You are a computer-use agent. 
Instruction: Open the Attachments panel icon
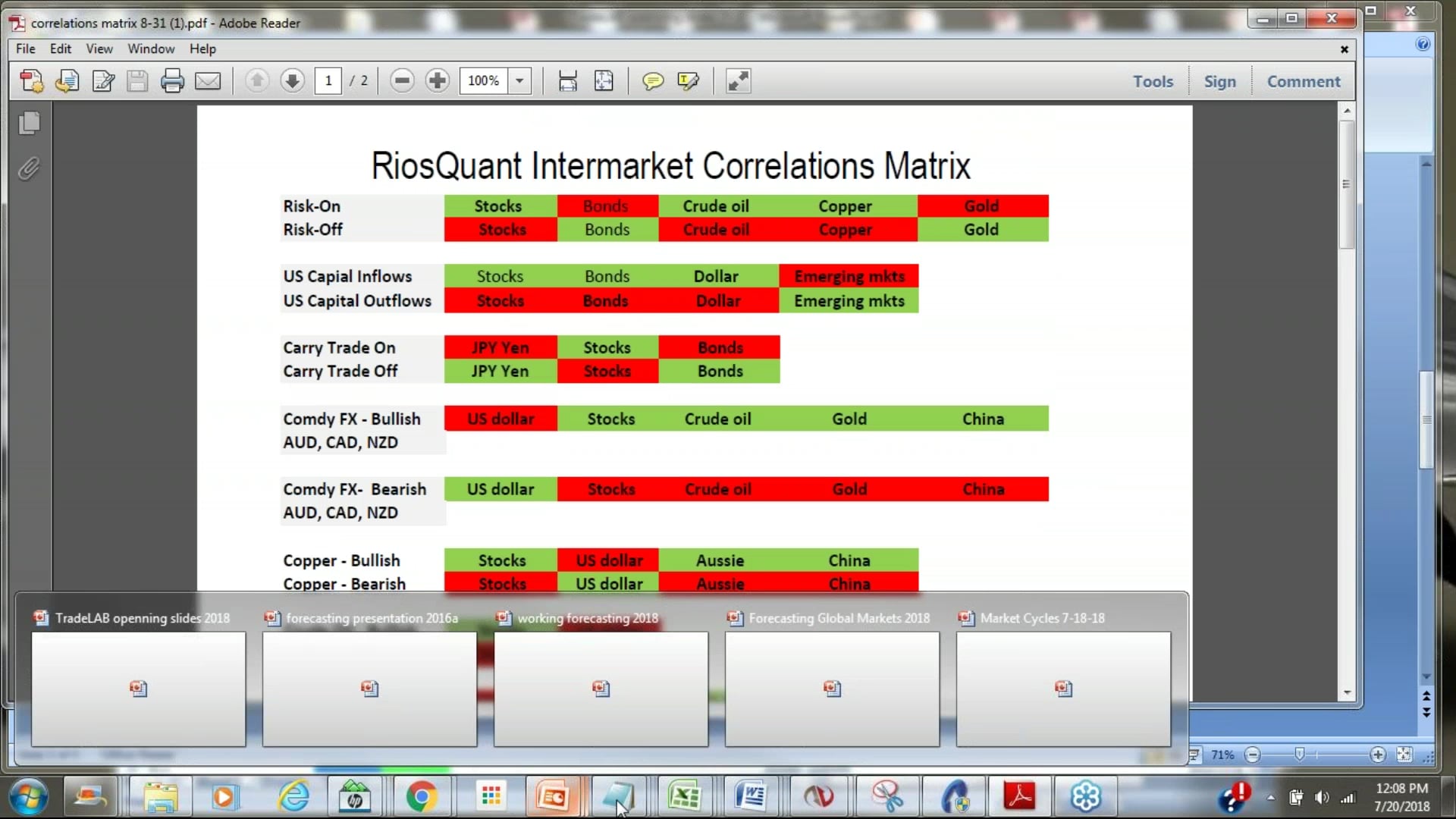tap(29, 168)
